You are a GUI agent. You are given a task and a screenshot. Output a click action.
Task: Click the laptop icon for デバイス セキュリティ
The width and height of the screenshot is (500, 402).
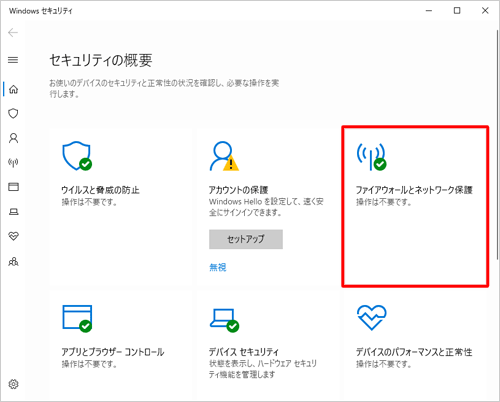pos(224,320)
